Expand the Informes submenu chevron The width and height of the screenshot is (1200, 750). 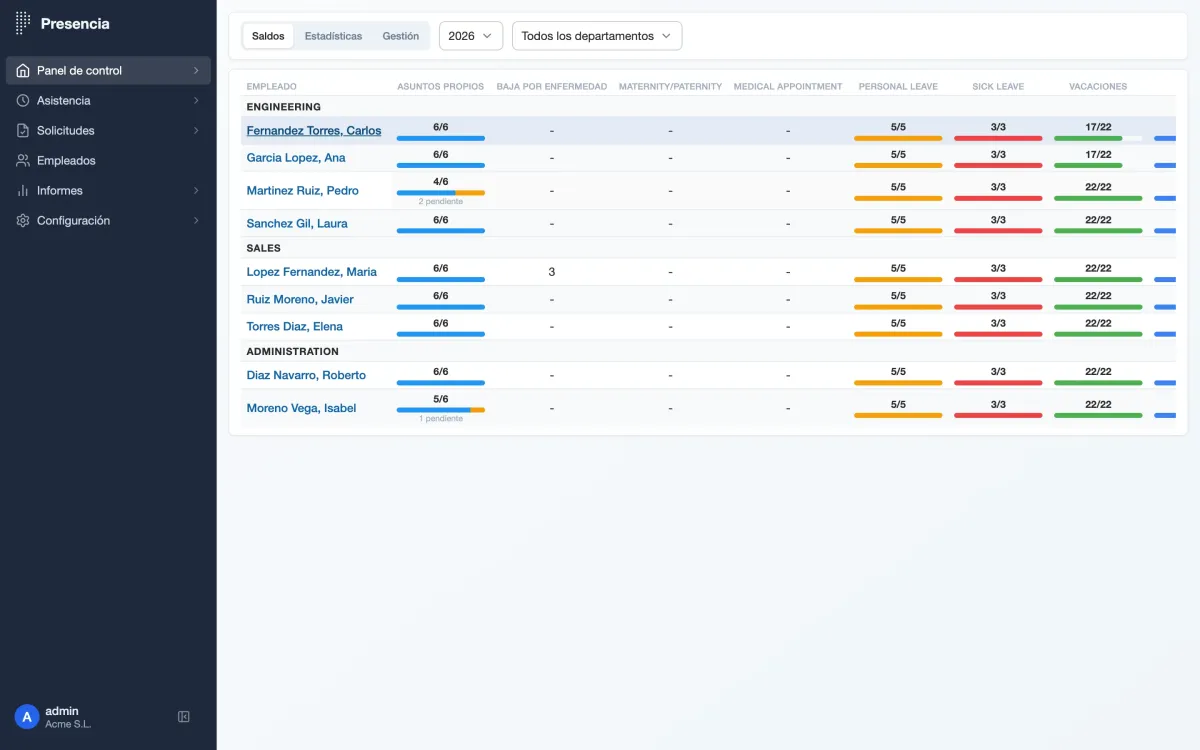tap(196, 191)
